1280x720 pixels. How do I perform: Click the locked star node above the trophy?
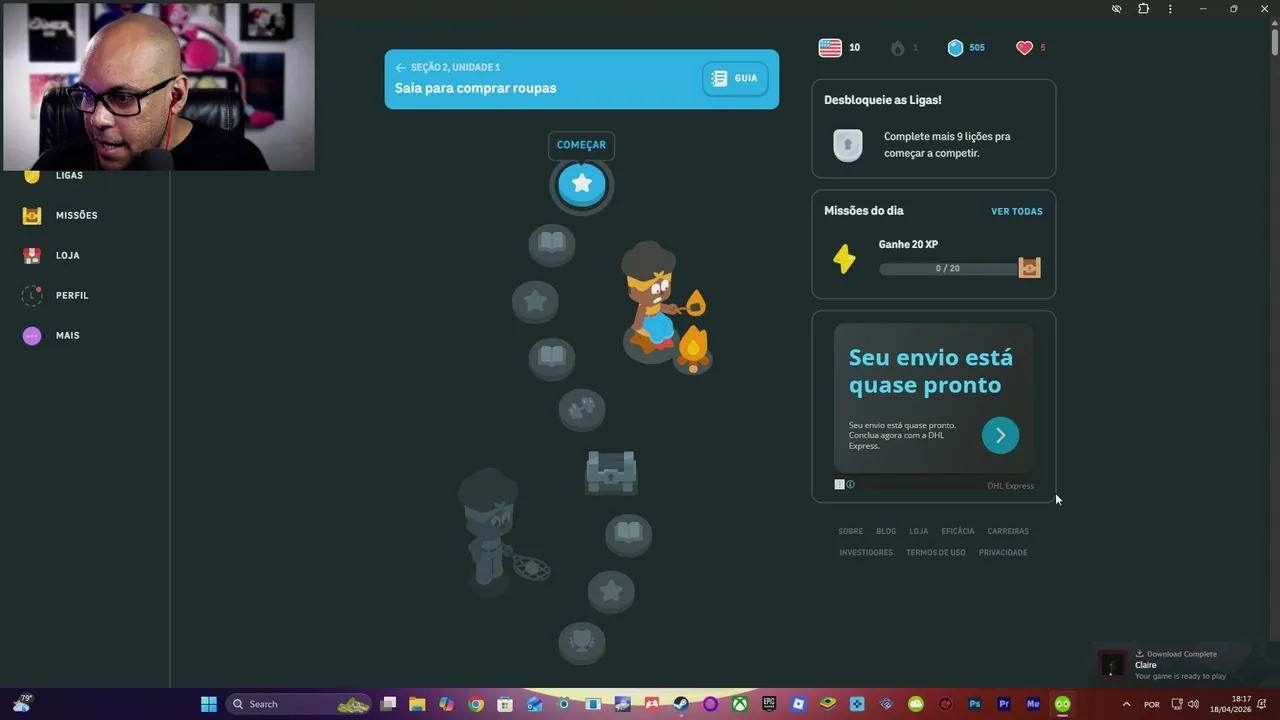pyautogui.click(x=611, y=592)
